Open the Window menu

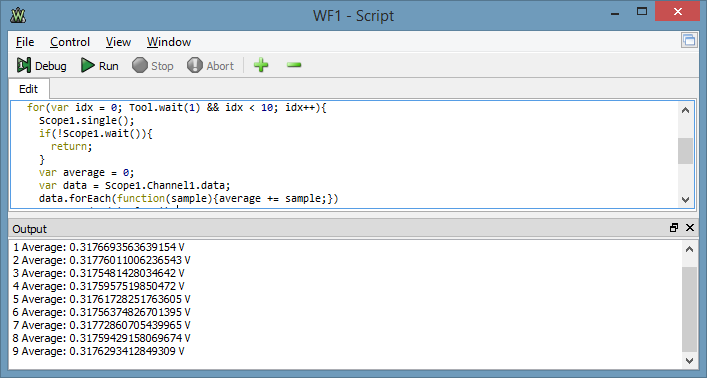point(169,42)
